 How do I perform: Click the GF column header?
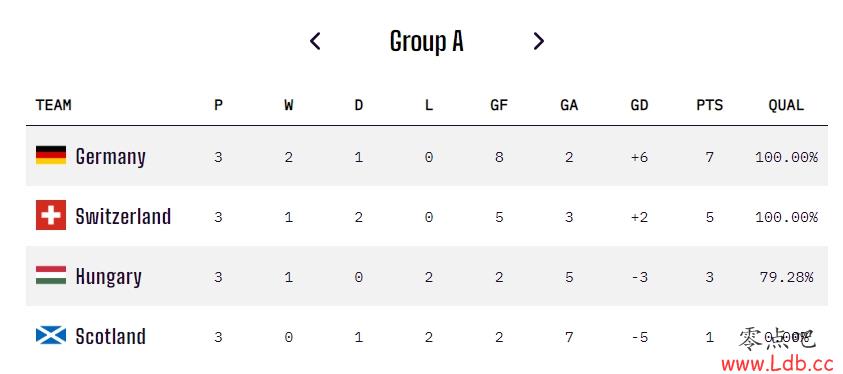tap(499, 105)
